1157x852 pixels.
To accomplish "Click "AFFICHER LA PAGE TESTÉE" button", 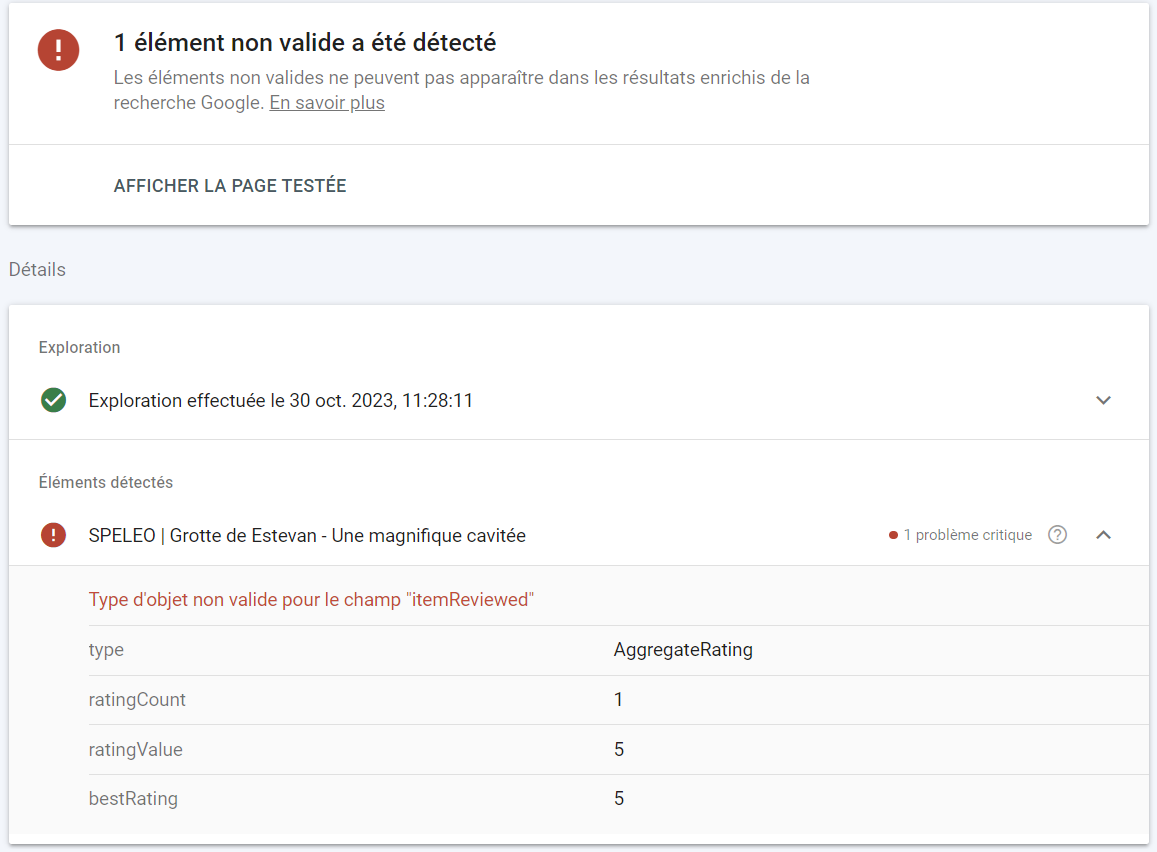I will (x=230, y=186).
